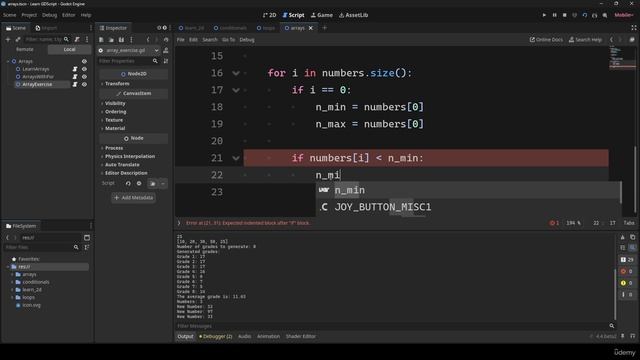Toggle FileSystem split mode icon
Viewport: 640px width, 360px height.
point(87,238)
